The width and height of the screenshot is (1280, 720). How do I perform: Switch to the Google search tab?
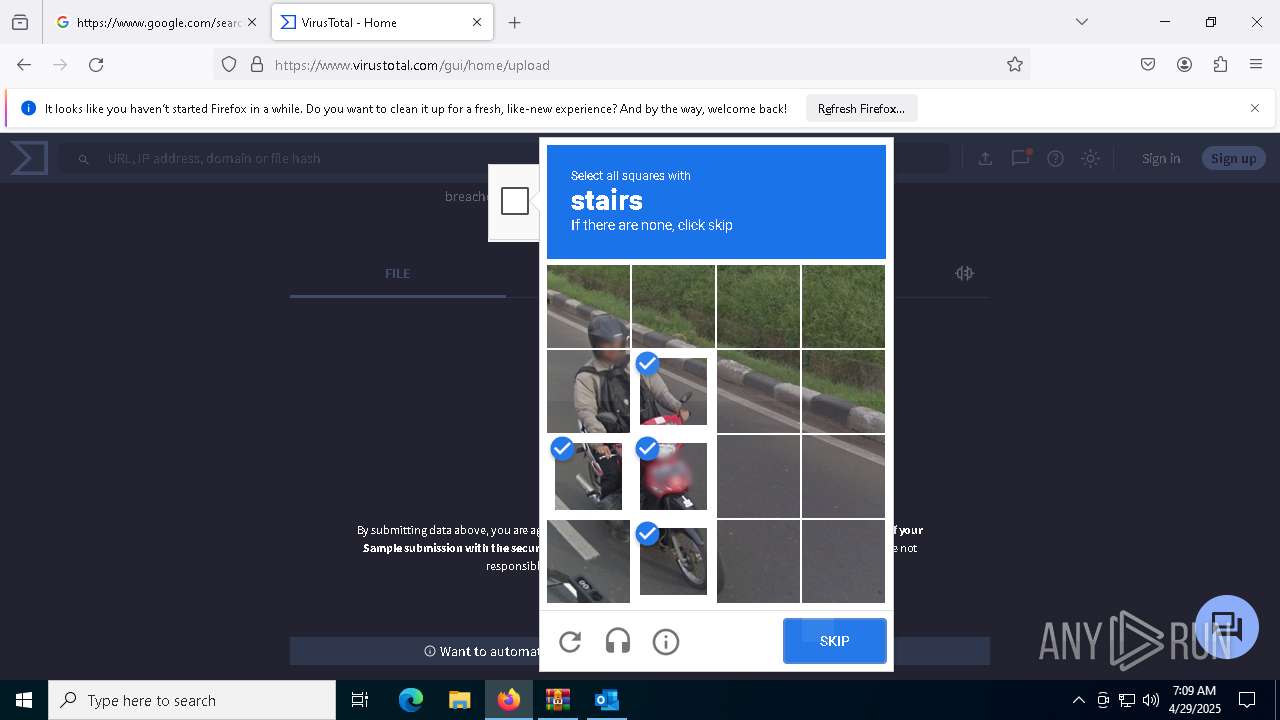[x=157, y=22]
